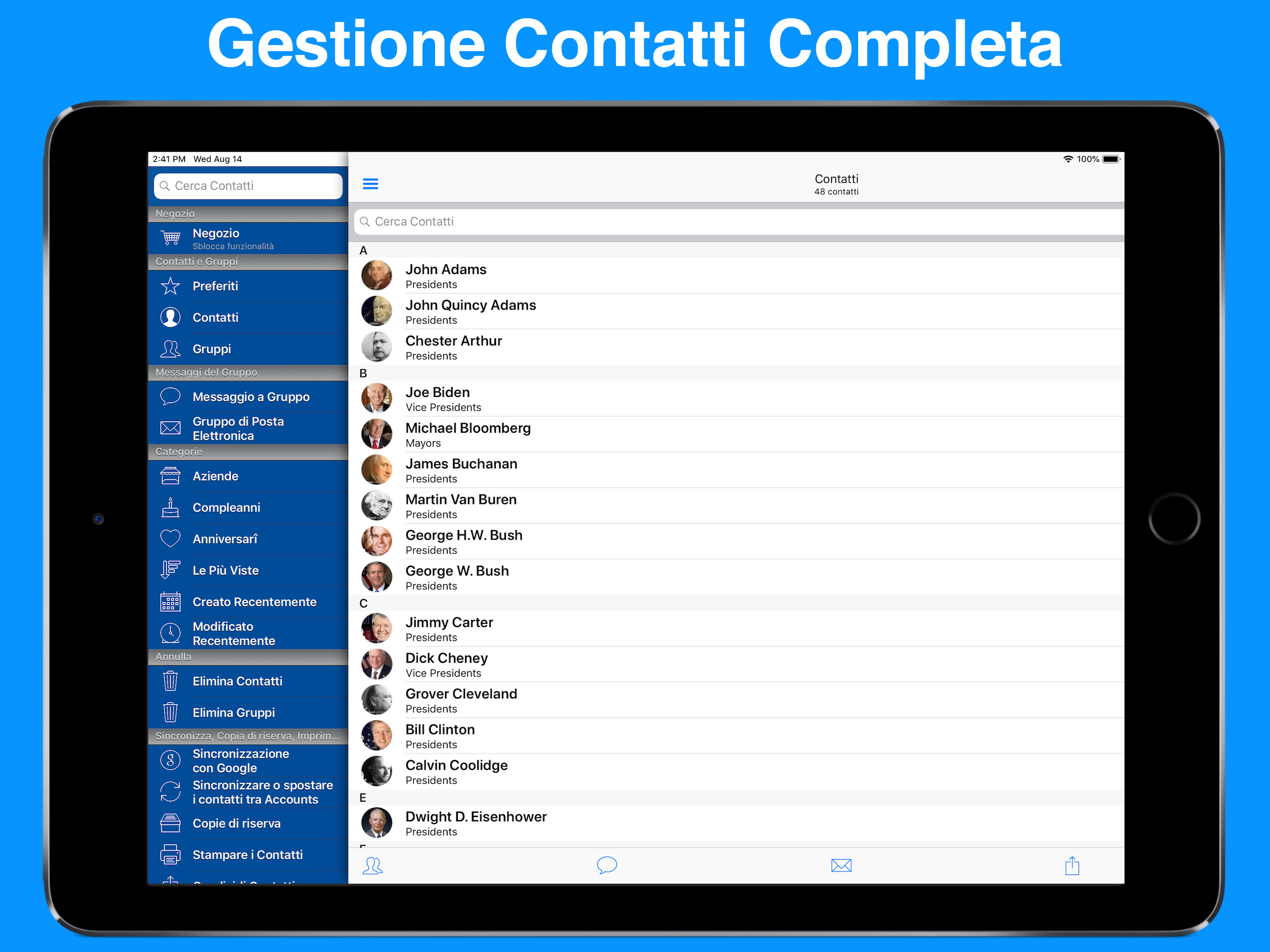Click the Gruppo di Posta Elettronica envelope icon
The image size is (1270, 952).
(171, 428)
